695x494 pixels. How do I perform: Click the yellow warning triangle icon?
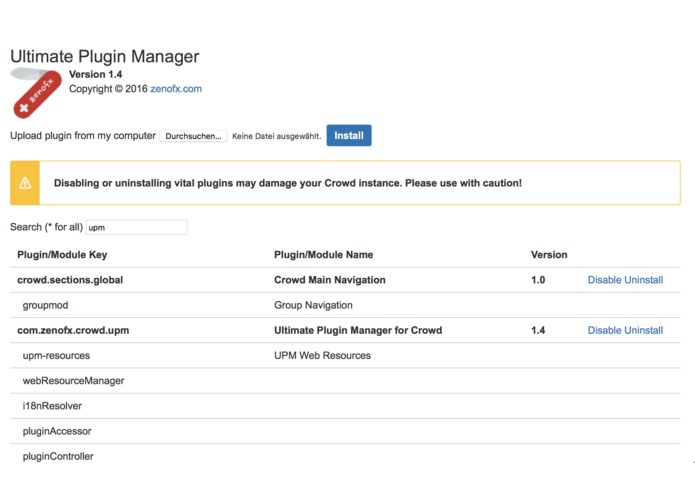25,183
